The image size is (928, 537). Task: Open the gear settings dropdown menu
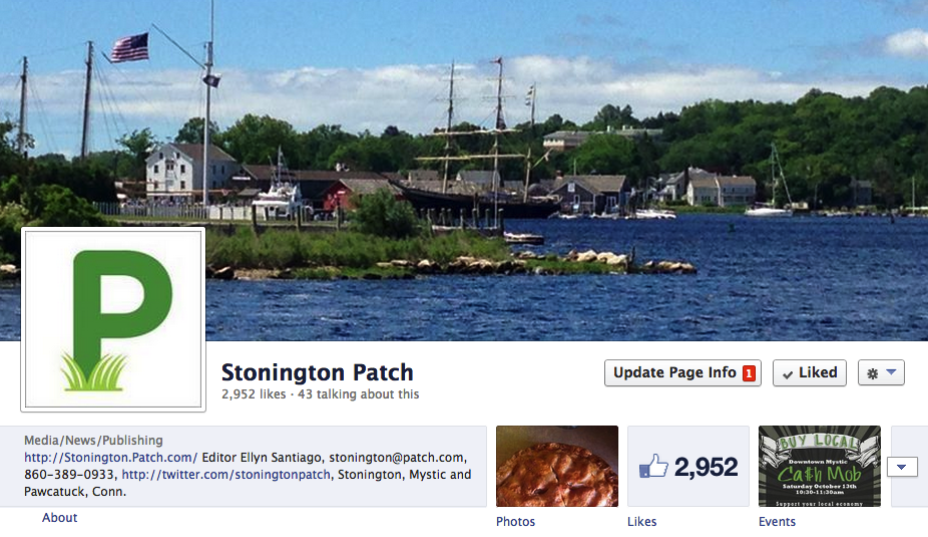click(881, 373)
